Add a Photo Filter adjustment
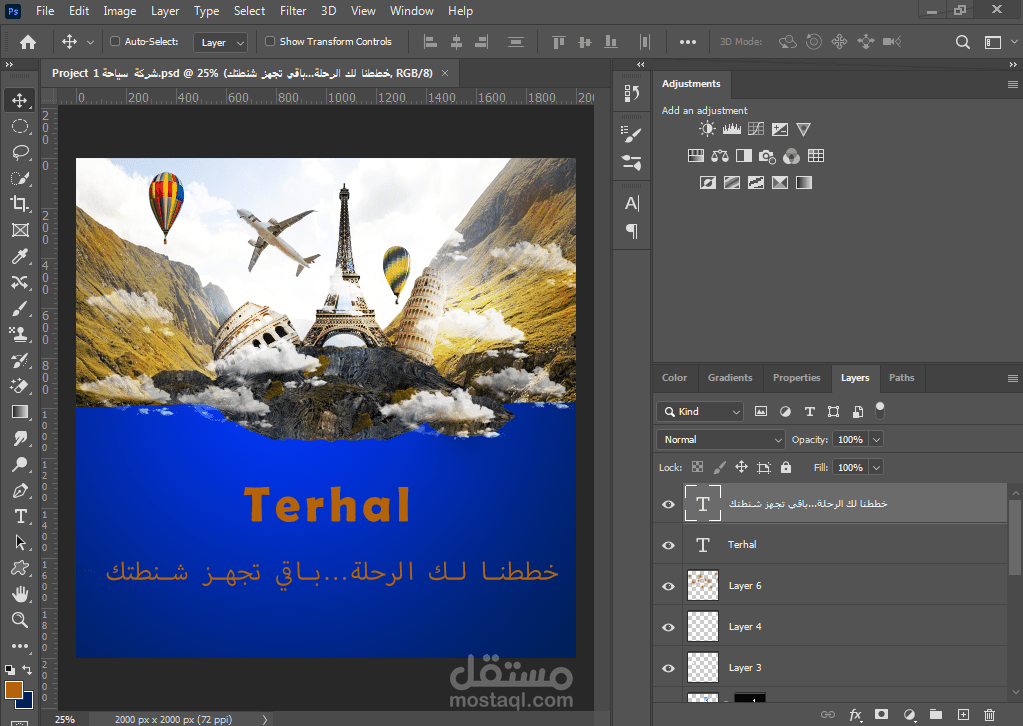The width and height of the screenshot is (1023, 726). (x=767, y=156)
